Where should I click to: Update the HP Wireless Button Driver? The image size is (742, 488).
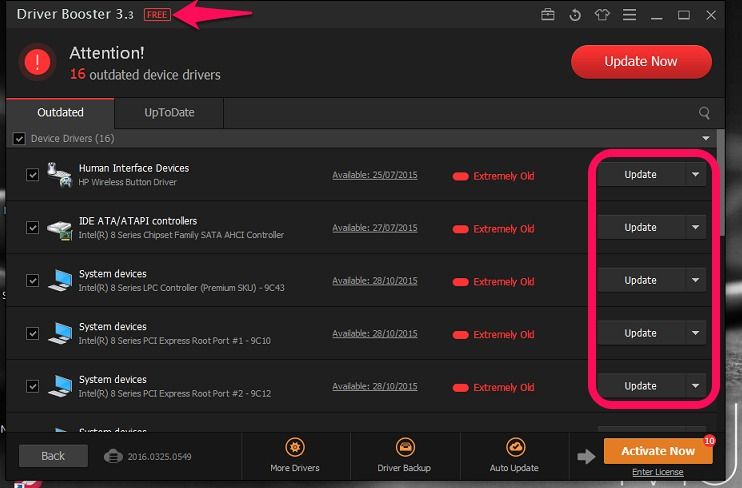640,175
